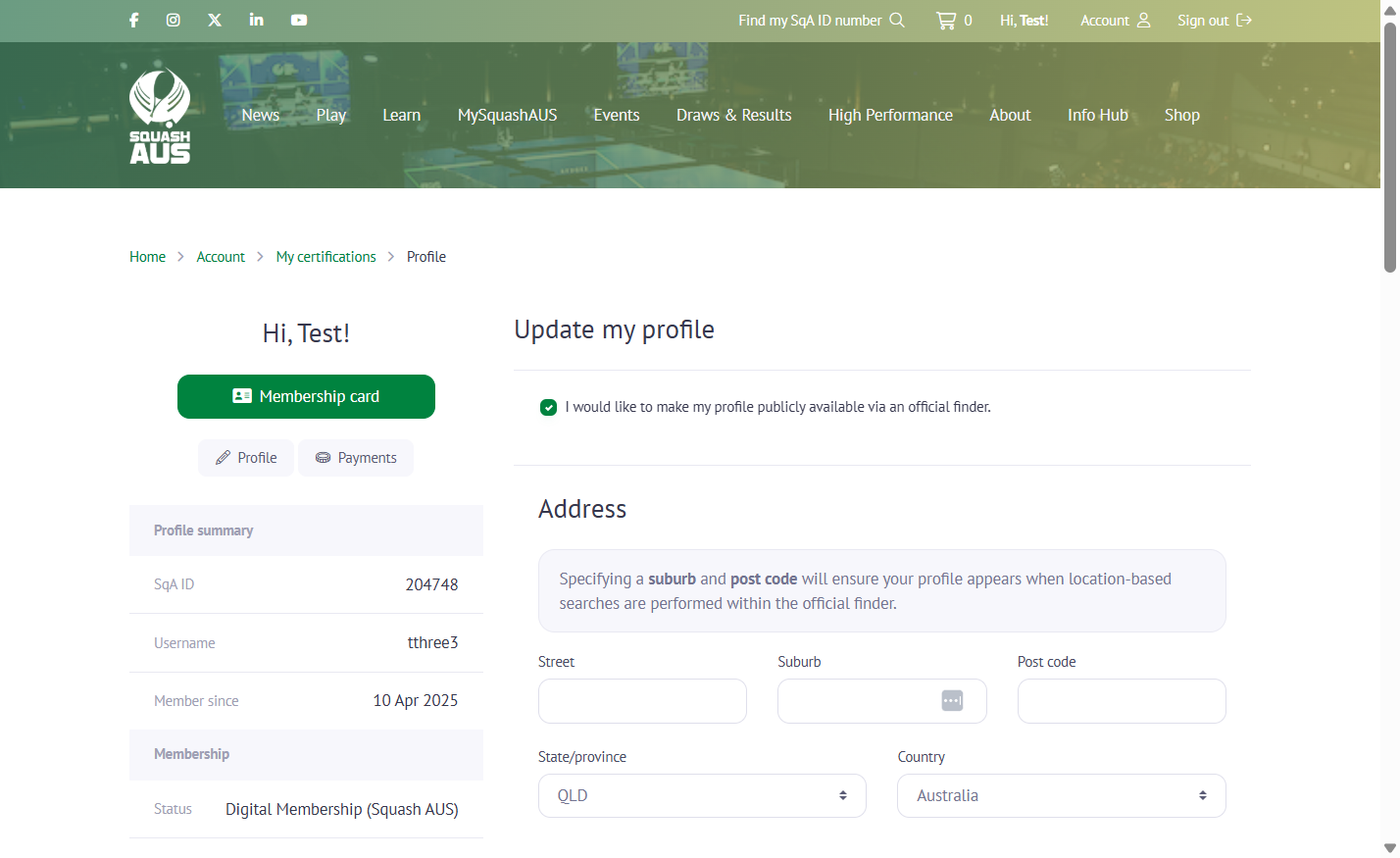The height and width of the screenshot is (858, 1400).
Task: Open the Play menu
Action: point(331,115)
